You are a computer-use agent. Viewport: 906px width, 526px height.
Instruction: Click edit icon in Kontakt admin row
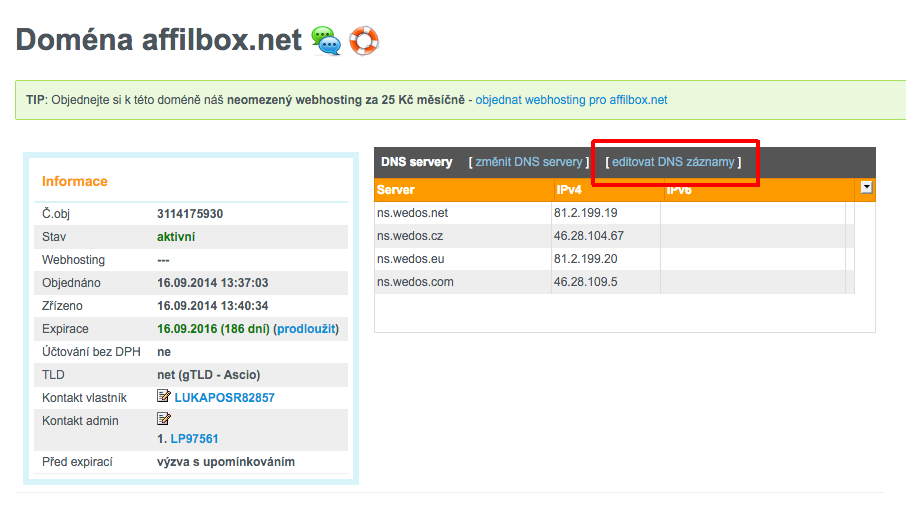(164, 418)
